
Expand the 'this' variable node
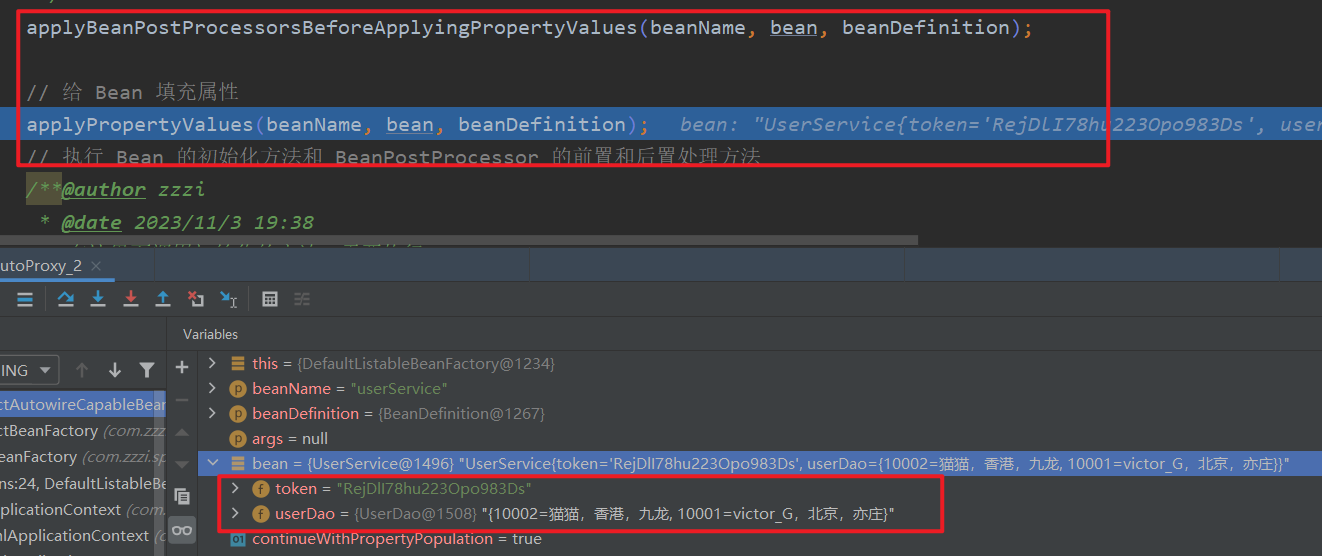pyautogui.click(x=212, y=363)
